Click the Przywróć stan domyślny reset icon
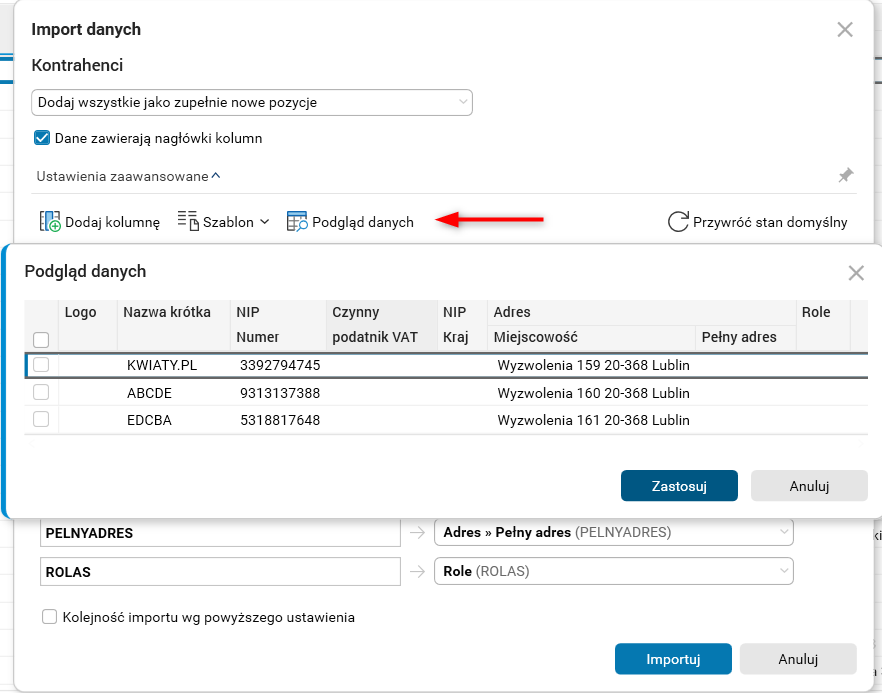This screenshot has height=693, width=882. [x=678, y=222]
